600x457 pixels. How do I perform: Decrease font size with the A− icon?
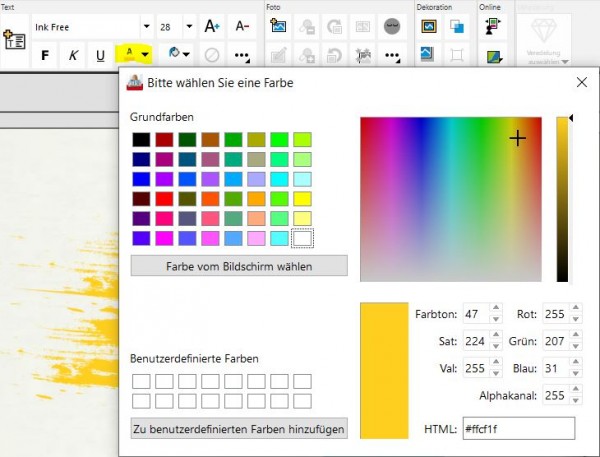(x=241, y=26)
